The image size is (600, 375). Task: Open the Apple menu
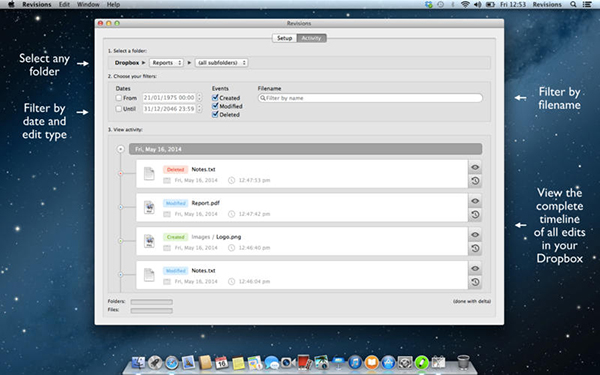pos(11,5)
